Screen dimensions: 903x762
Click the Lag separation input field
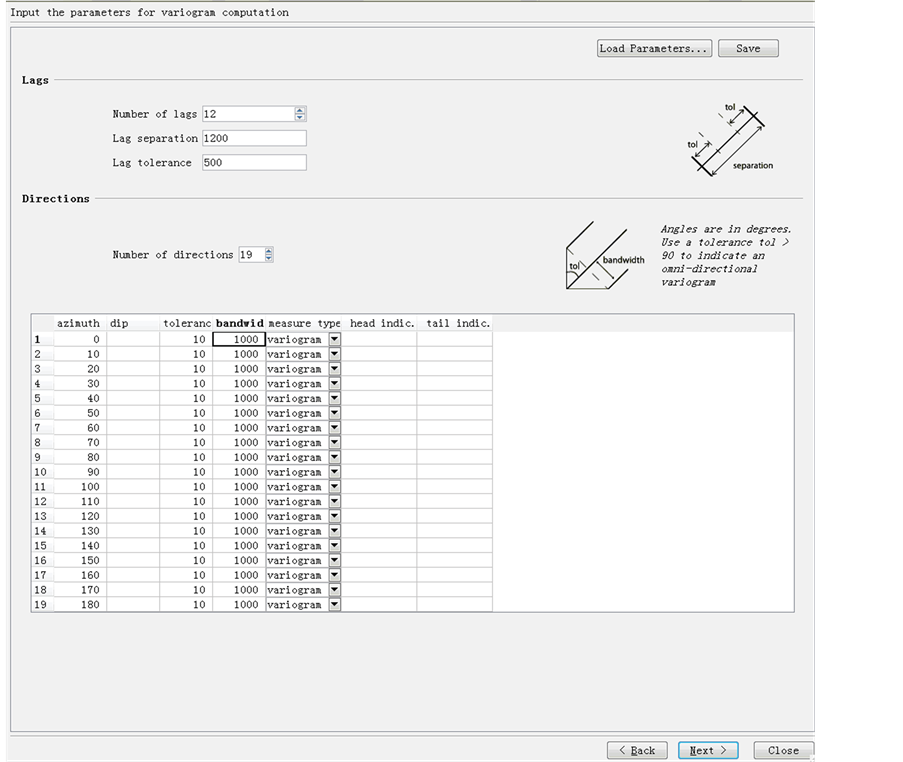pos(254,138)
